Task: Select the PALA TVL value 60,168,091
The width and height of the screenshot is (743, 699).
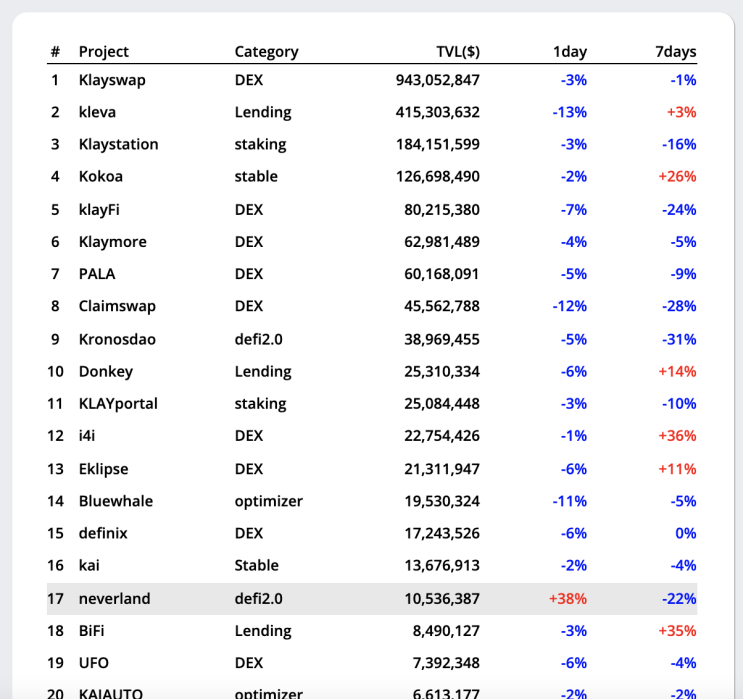Action: click(x=441, y=274)
